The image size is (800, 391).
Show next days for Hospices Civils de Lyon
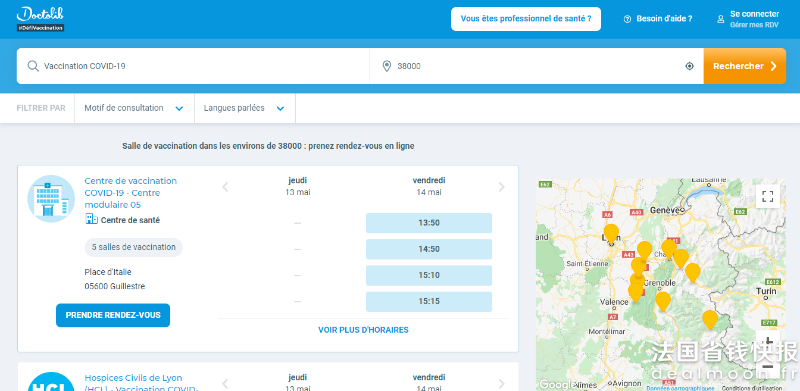502,384
